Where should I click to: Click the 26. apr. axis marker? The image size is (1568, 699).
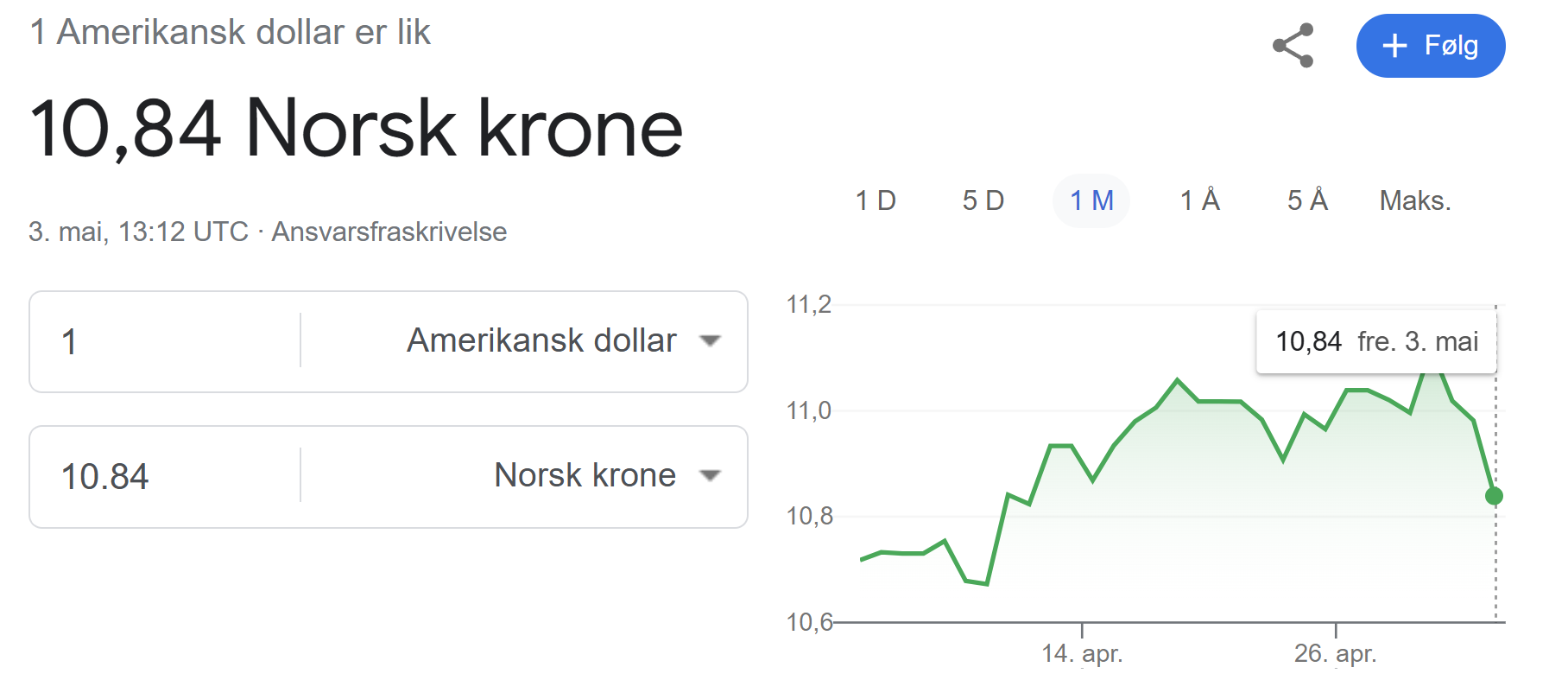click(x=1335, y=653)
